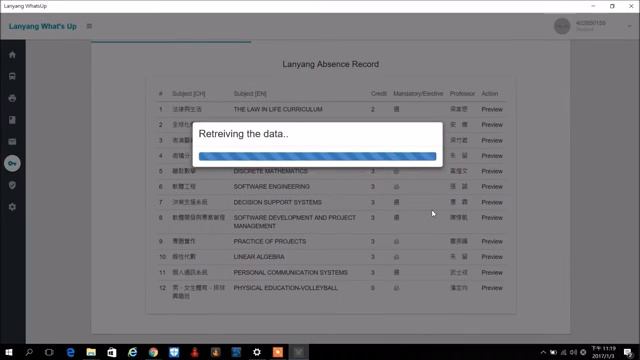Open Microsoft Store from taskbar
This screenshot has height=360, width=640.
tap(112, 352)
